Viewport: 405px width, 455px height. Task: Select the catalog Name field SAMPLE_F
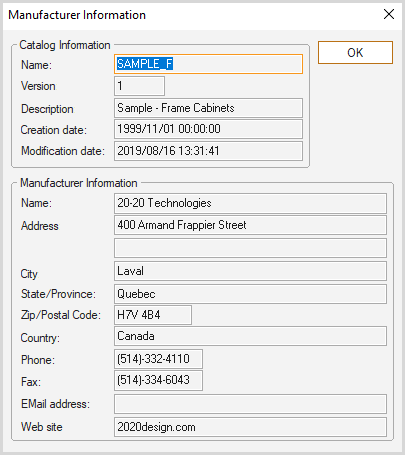[208, 64]
